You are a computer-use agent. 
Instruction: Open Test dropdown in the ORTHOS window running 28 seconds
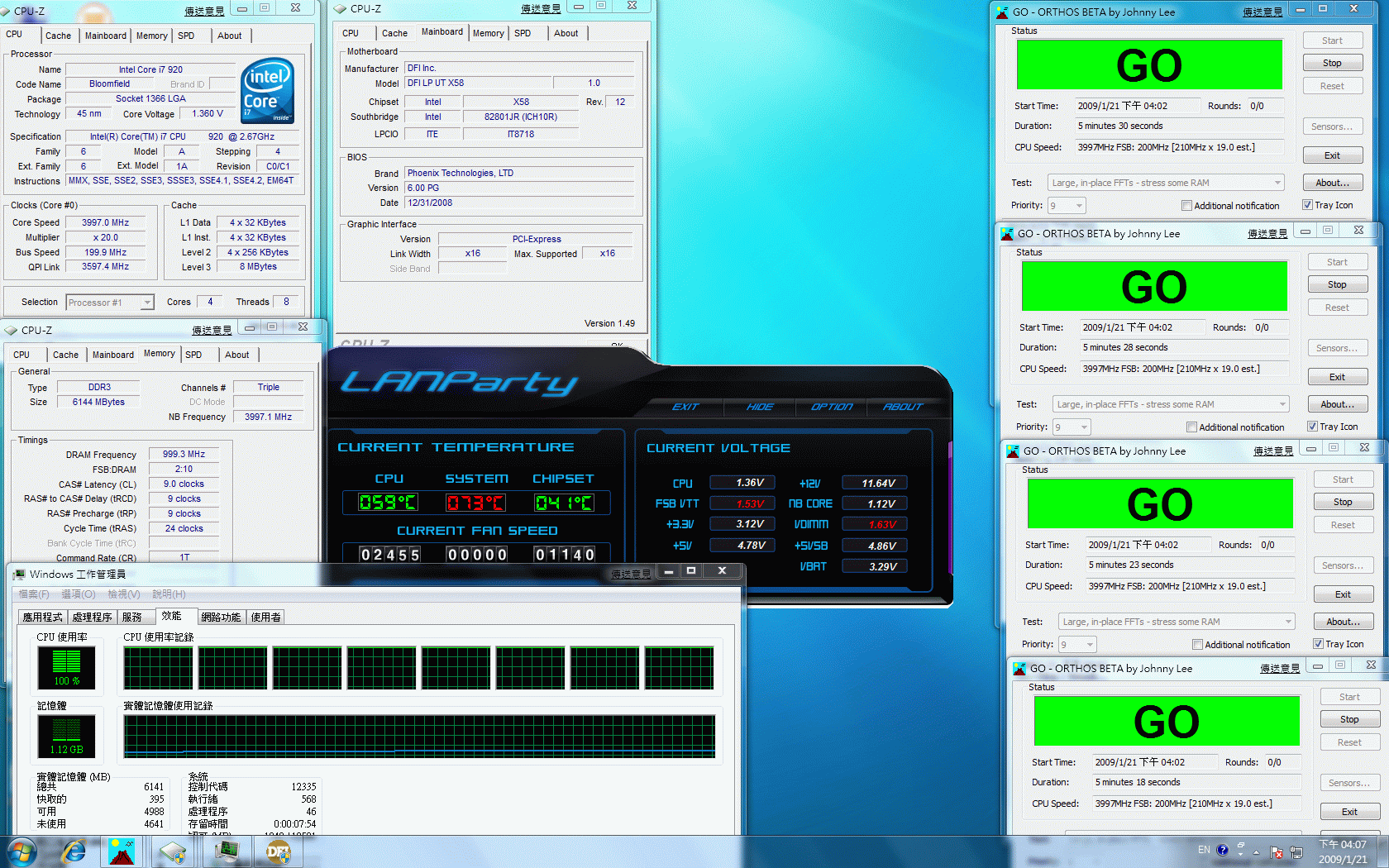[x=1171, y=404]
